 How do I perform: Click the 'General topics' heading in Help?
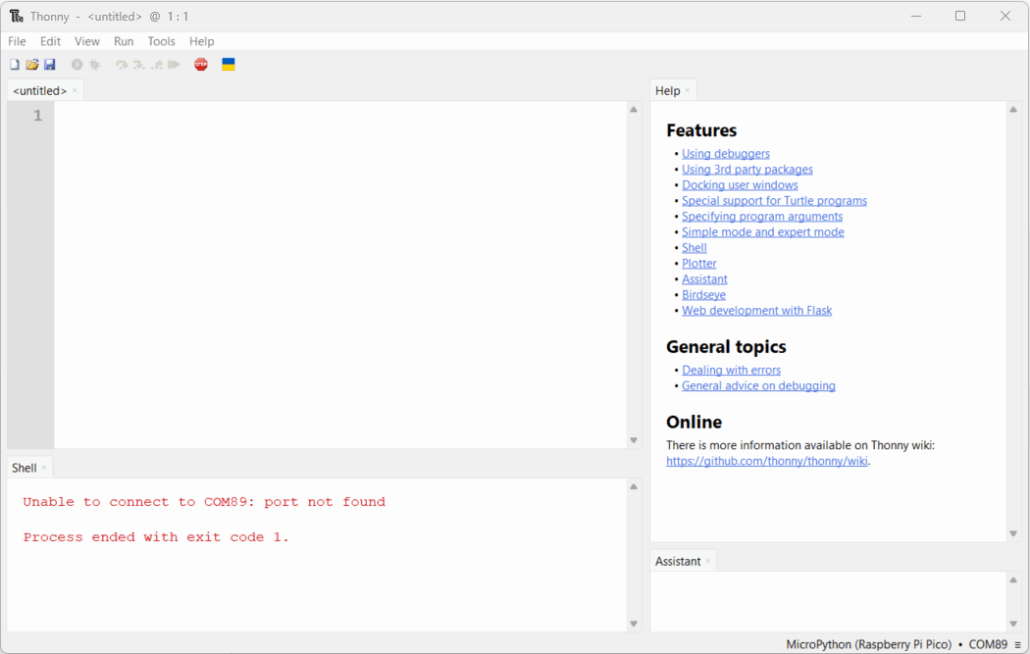click(726, 347)
